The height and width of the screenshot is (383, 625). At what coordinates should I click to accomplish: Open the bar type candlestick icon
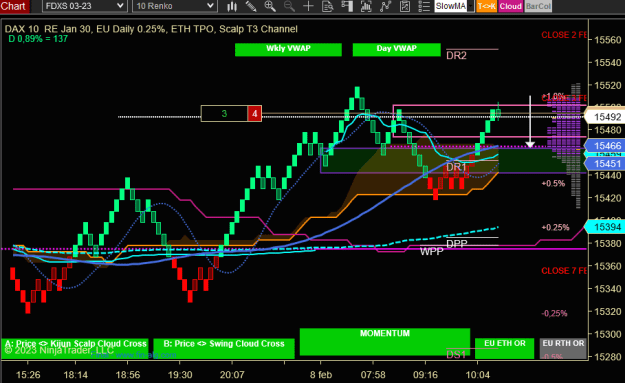(x=232, y=6)
